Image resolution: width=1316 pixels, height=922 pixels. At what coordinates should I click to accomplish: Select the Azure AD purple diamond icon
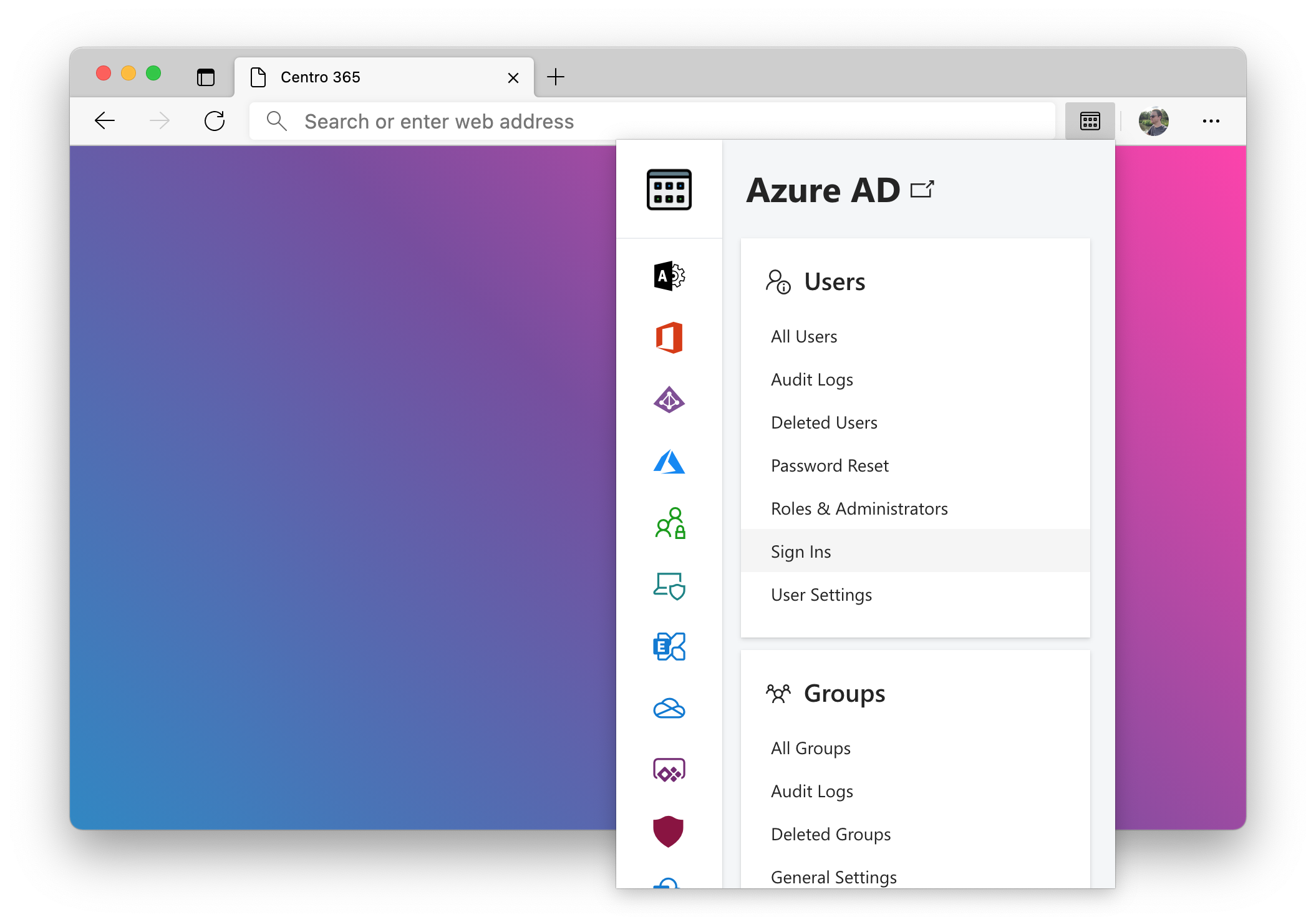pos(669,400)
